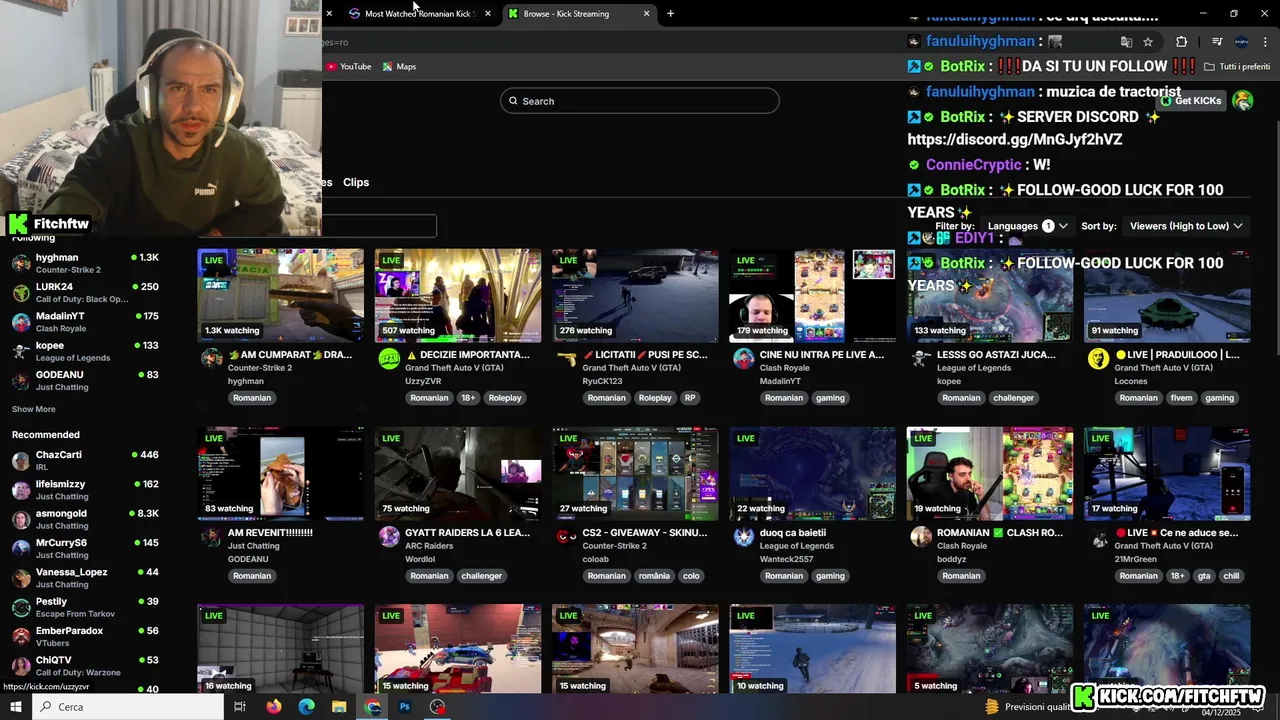1280x720 pixels.
Task: Click the coloab channel avatar on CS2 card
Action: [x=566, y=537]
